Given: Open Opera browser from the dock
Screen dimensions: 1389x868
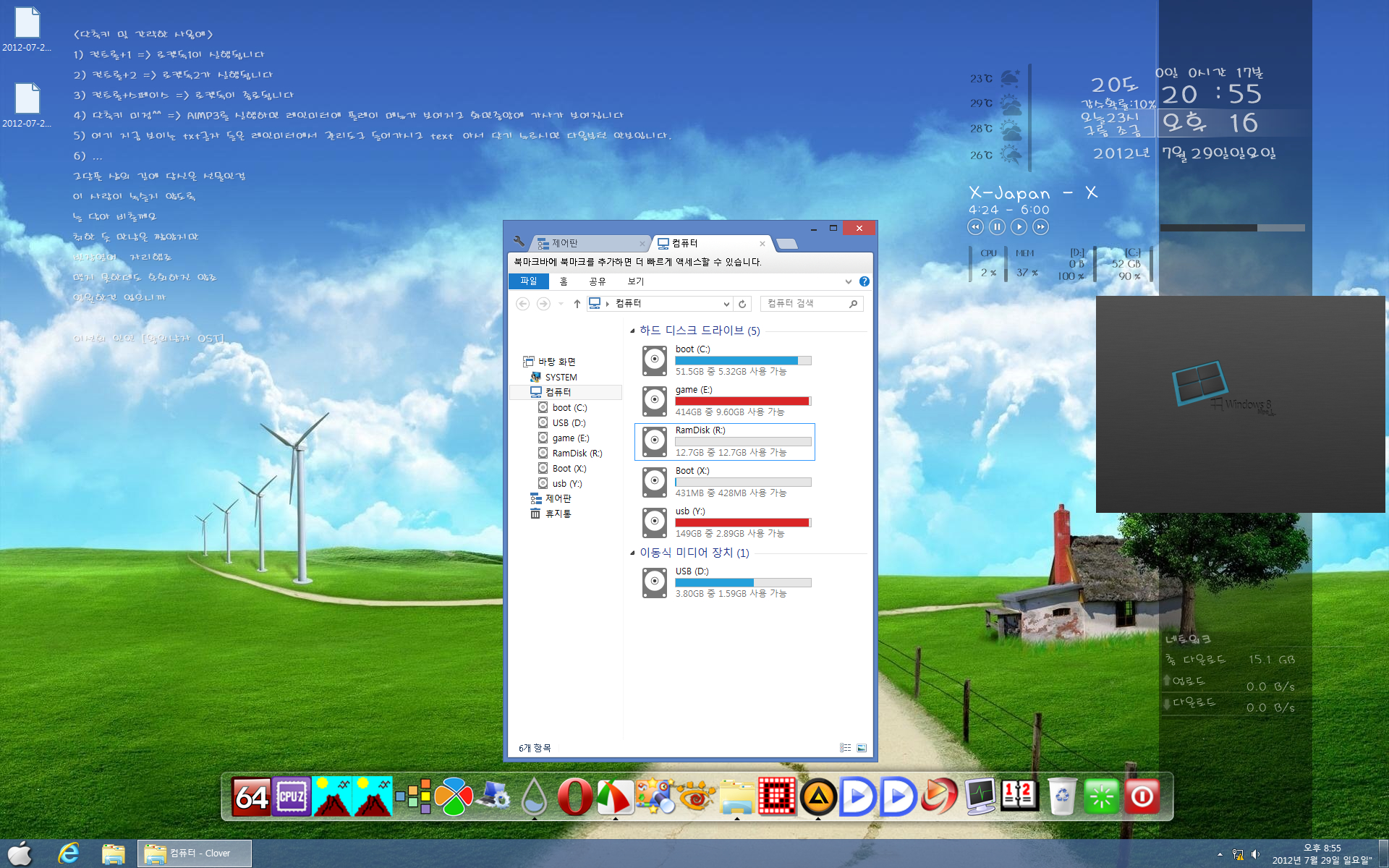Looking at the screenshot, I should tap(575, 797).
